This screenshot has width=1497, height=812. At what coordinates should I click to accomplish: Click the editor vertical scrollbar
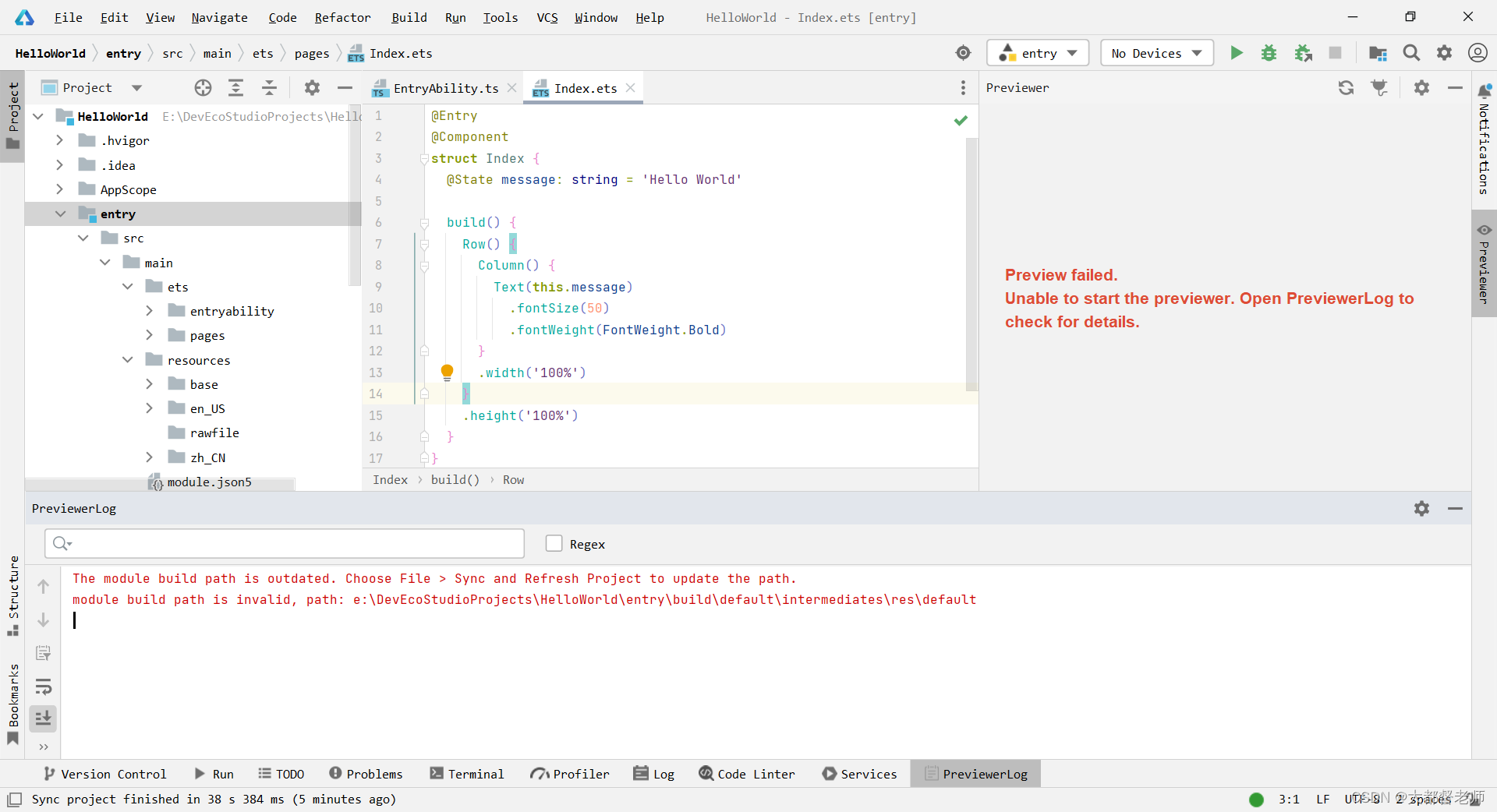971,263
